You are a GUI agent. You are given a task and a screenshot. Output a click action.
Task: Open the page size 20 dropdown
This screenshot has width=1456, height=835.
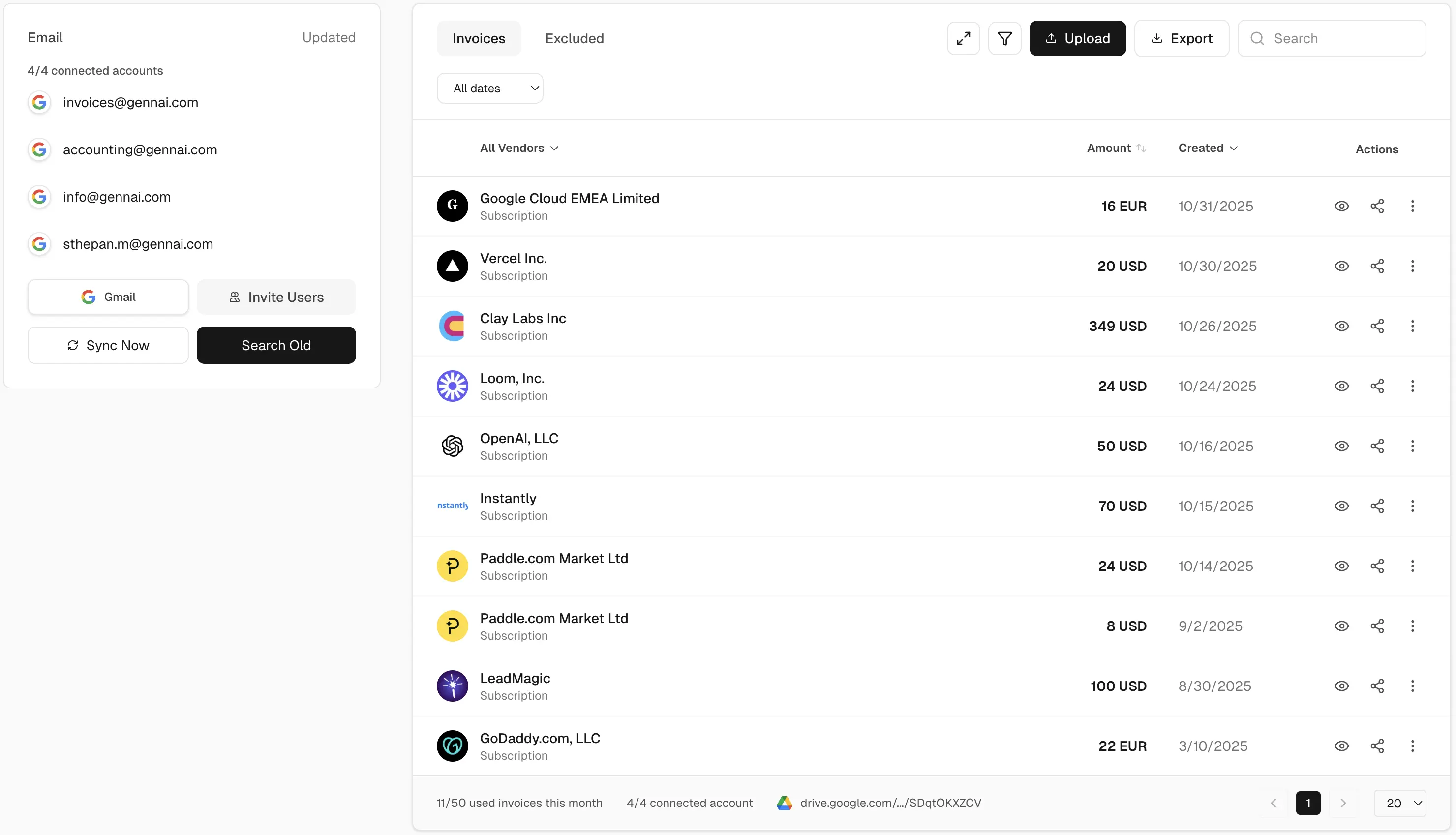click(1400, 803)
